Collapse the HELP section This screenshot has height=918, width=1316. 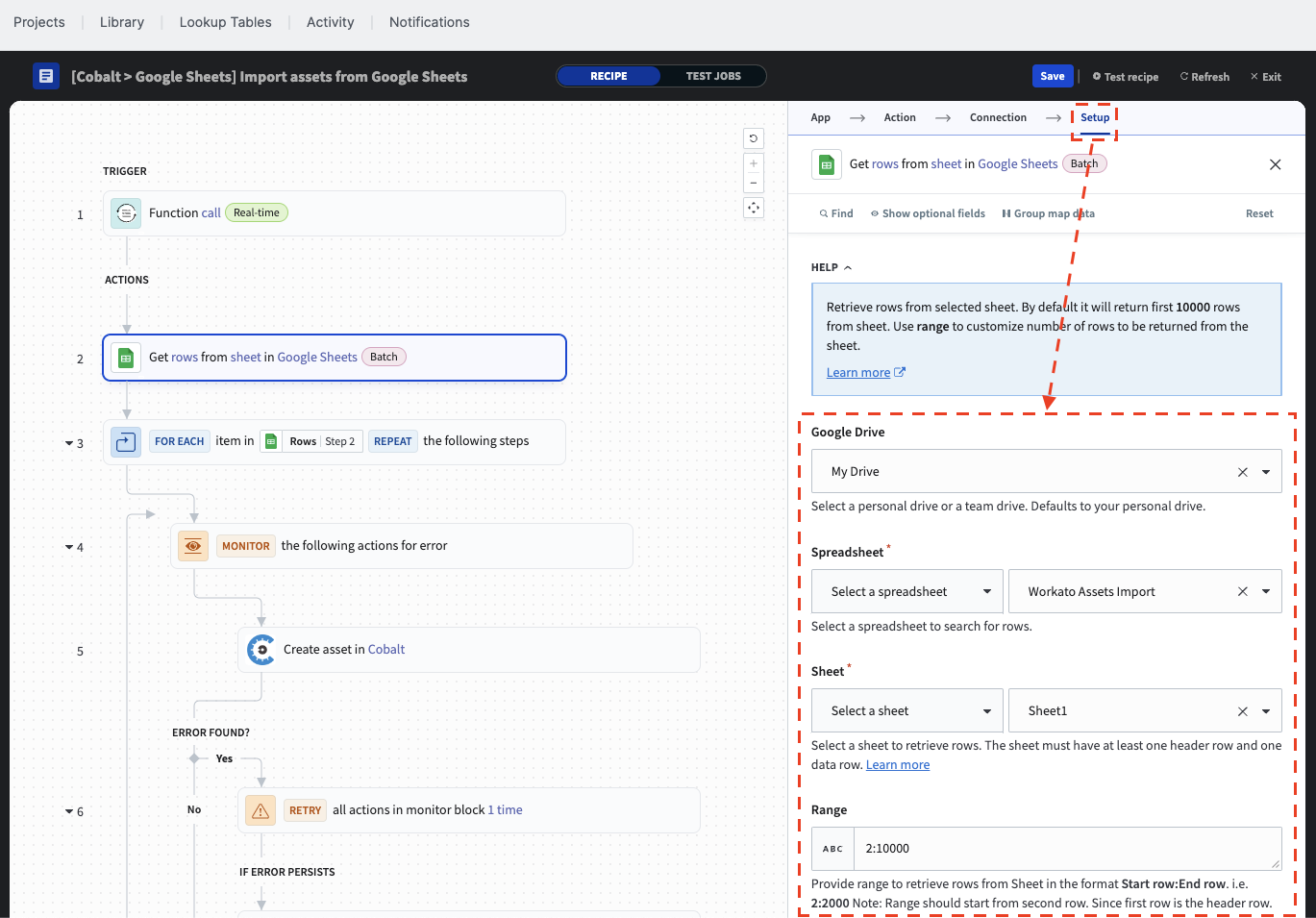[832, 267]
